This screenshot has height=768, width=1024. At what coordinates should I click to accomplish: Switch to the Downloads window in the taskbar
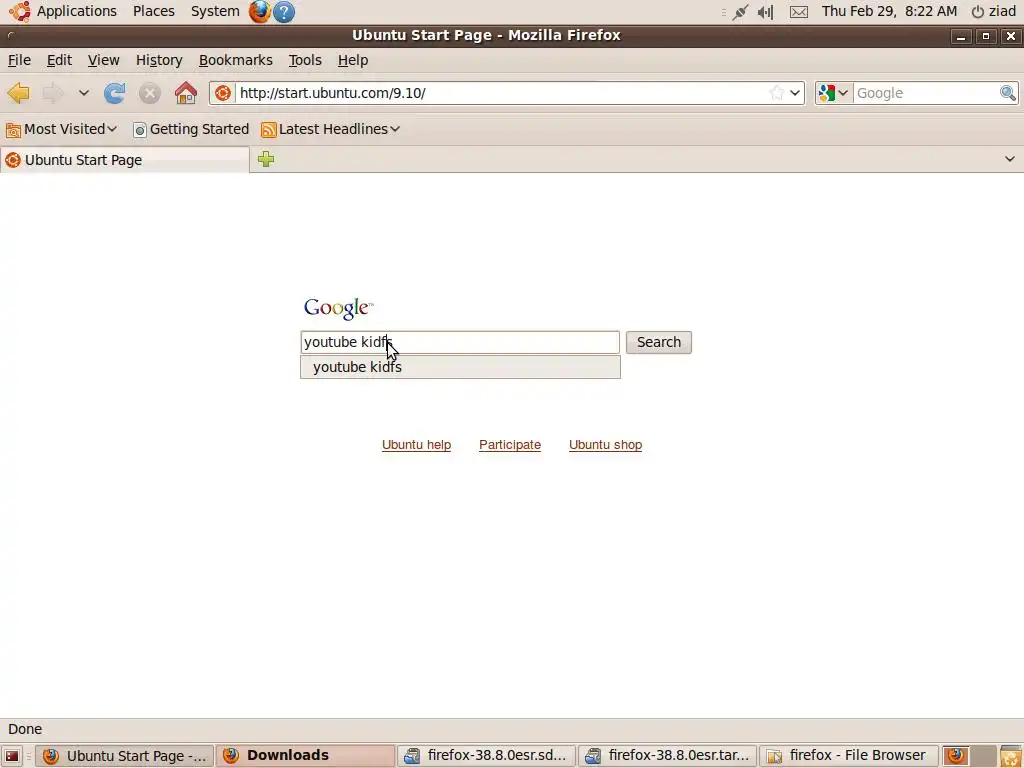click(x=306, y=756)
